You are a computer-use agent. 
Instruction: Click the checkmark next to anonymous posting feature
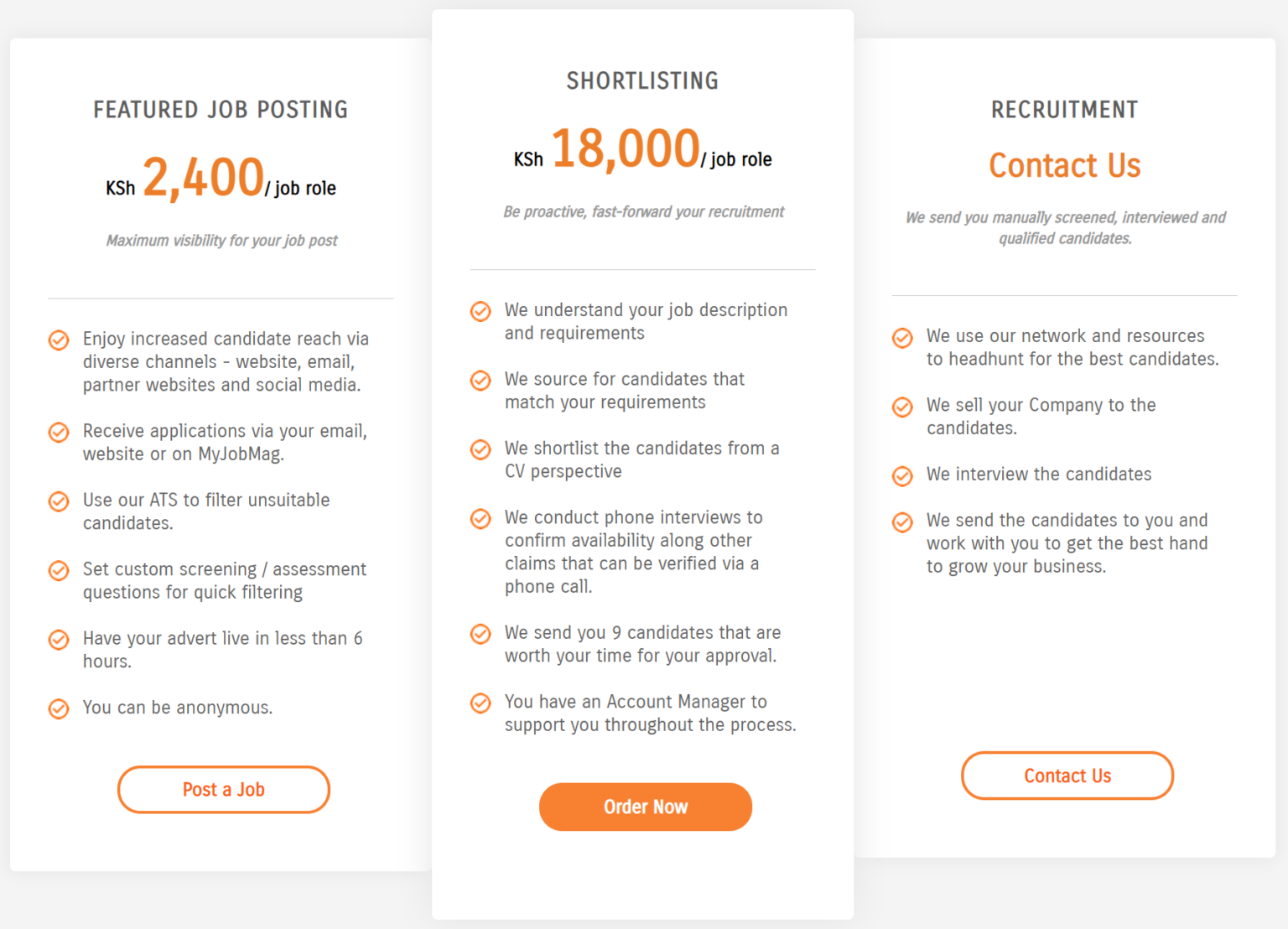click(58, 709)
